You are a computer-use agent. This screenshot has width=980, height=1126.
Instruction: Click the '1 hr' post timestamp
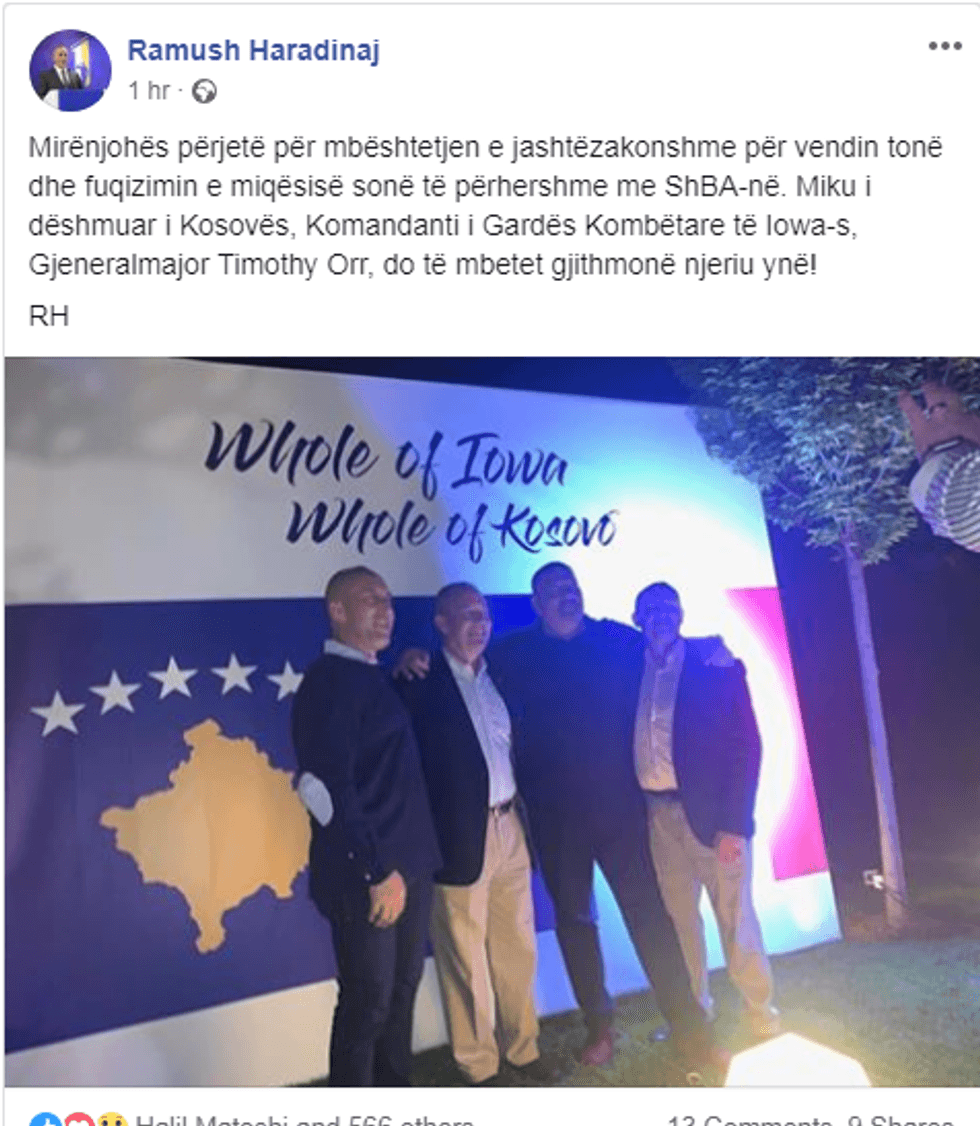point(149,91)
